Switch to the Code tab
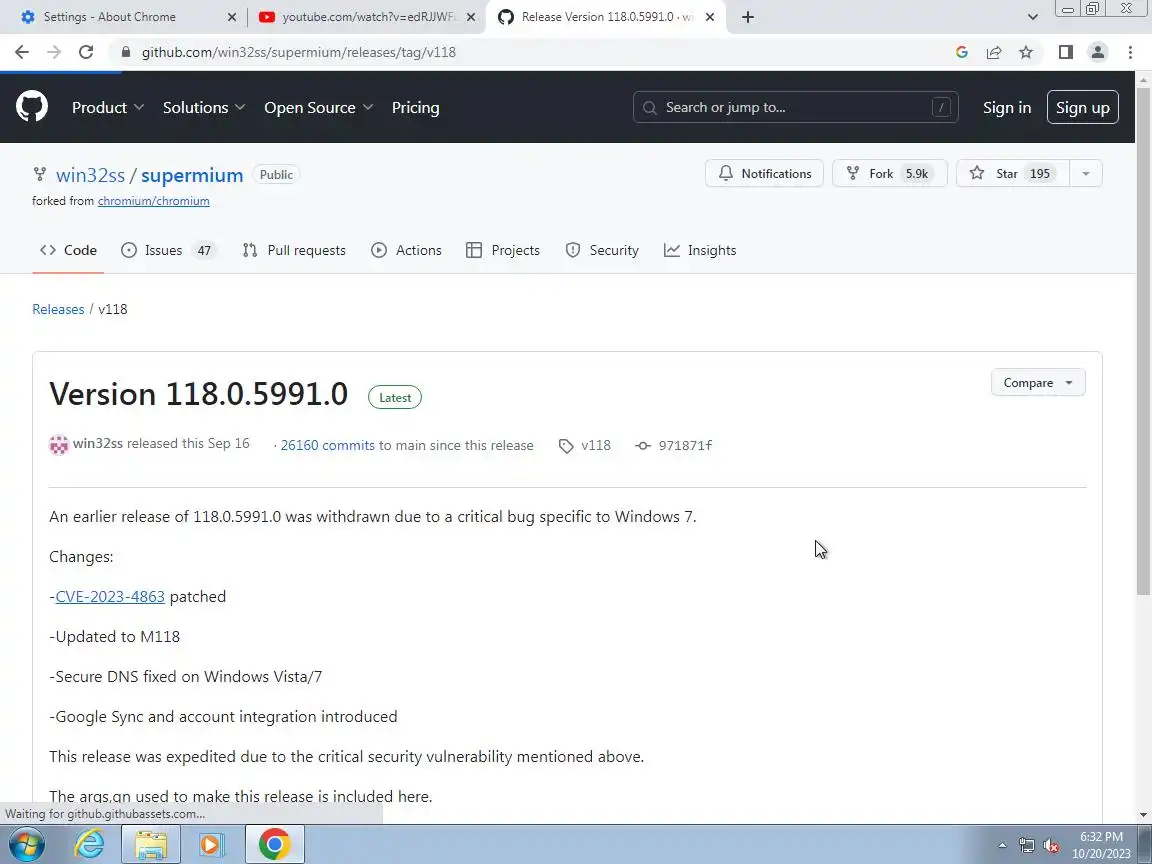The width and height of the screenshot is (1152, 864). pos(68,251)
